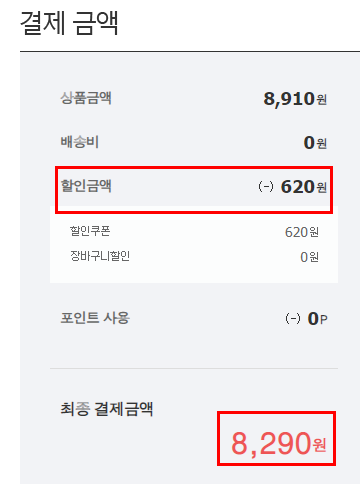Click the 620원 coupon discount value

(302, 232)
